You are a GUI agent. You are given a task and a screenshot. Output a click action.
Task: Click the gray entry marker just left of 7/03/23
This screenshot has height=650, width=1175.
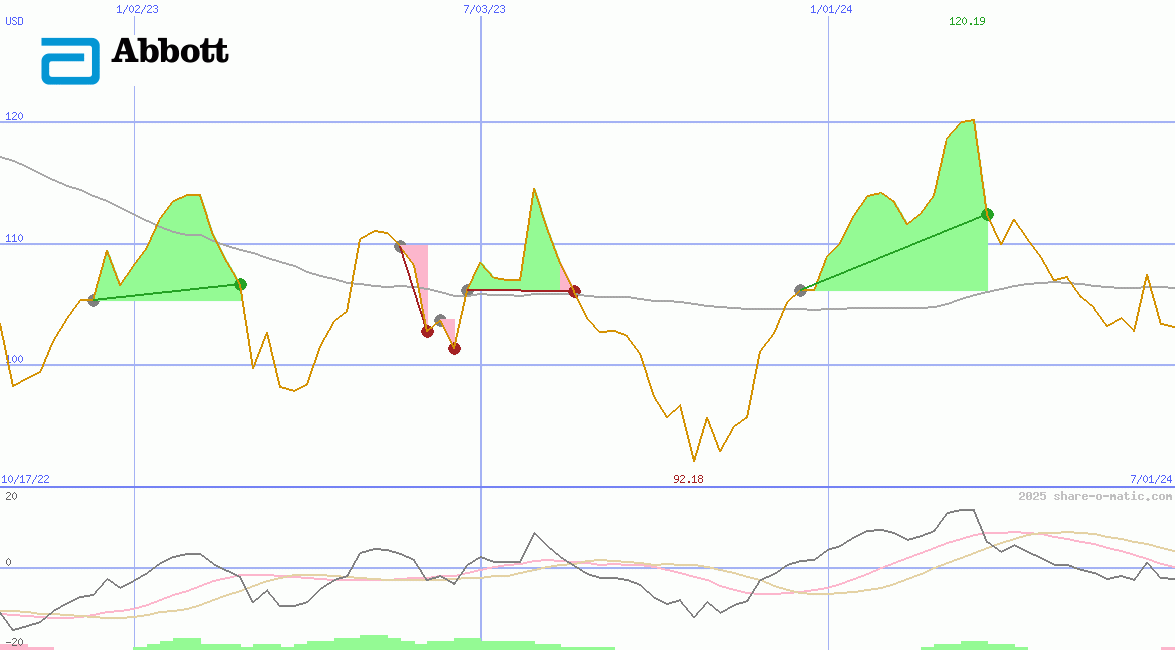[x=467, y=291]
